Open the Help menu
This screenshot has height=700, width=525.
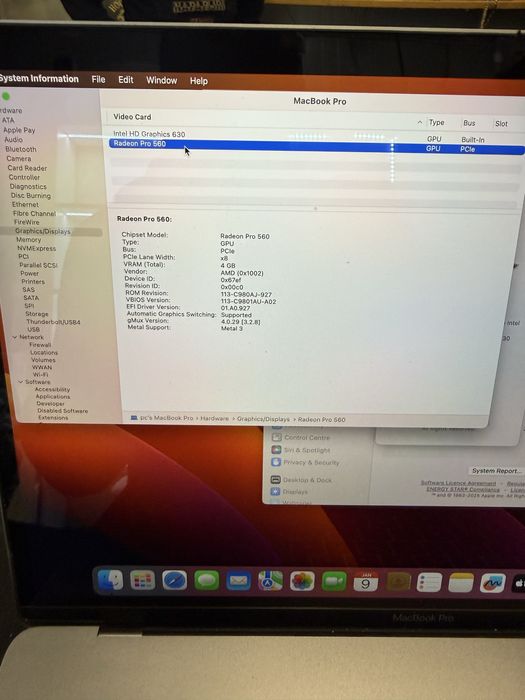pos(199,81)
